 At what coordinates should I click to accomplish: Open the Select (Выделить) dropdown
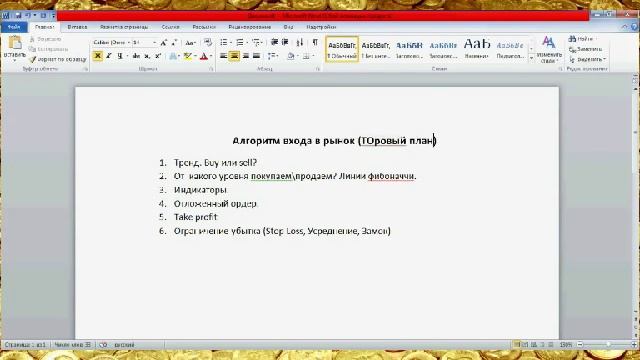587,59
